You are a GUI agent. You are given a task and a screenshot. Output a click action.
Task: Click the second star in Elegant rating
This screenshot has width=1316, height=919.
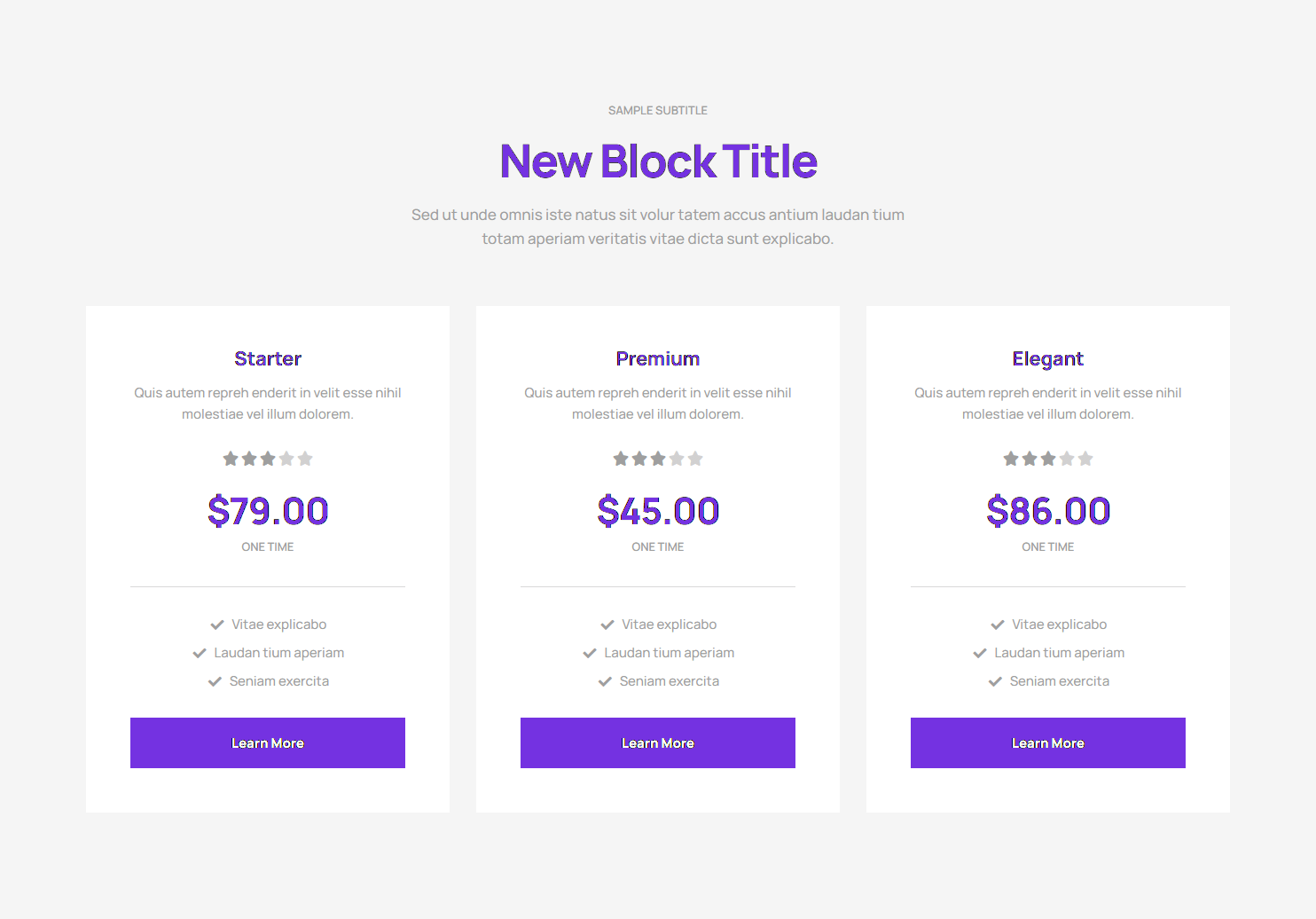tap(1030, 459)
